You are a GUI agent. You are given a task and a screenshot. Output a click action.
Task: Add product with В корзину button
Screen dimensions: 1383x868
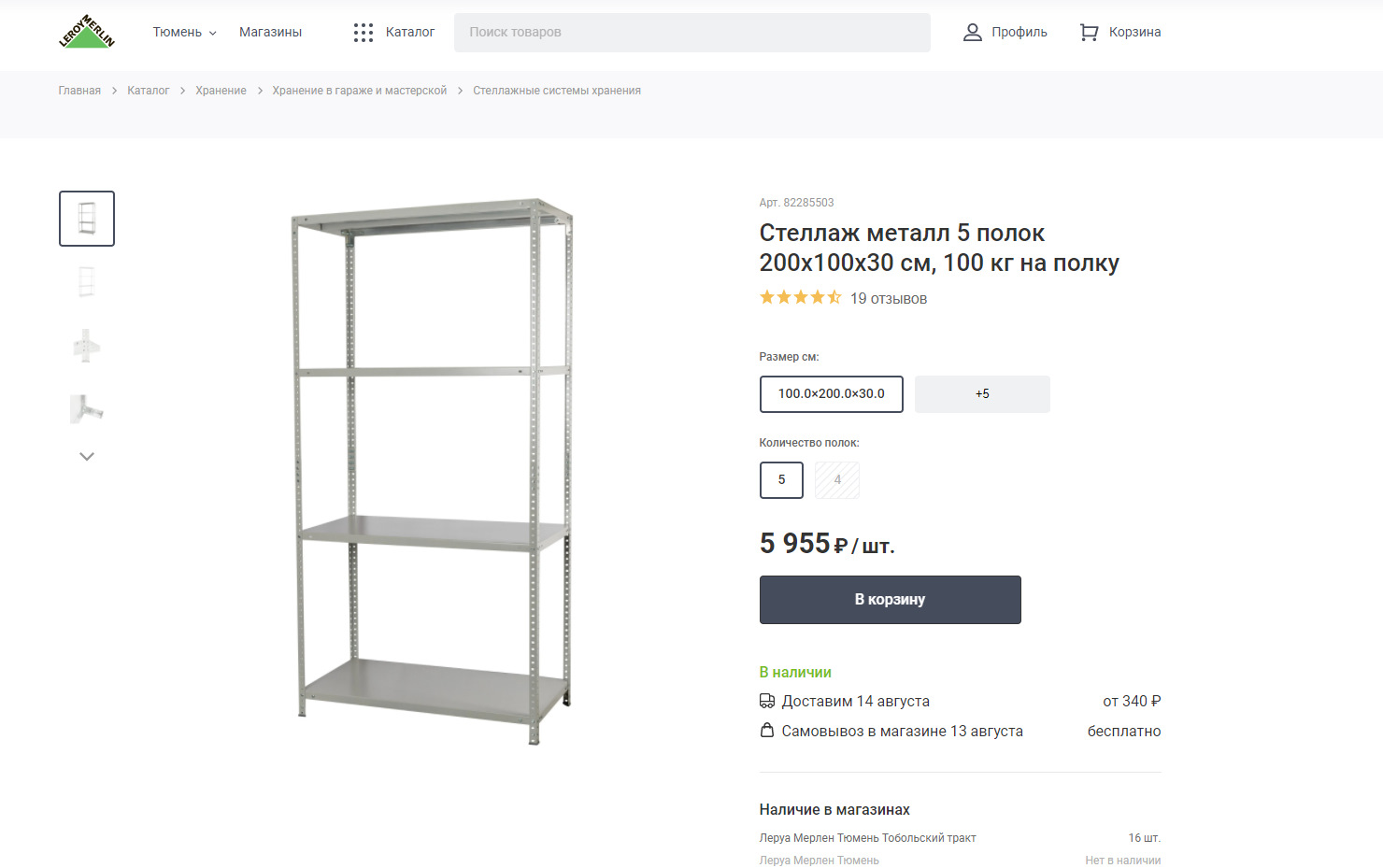point(891,600)
